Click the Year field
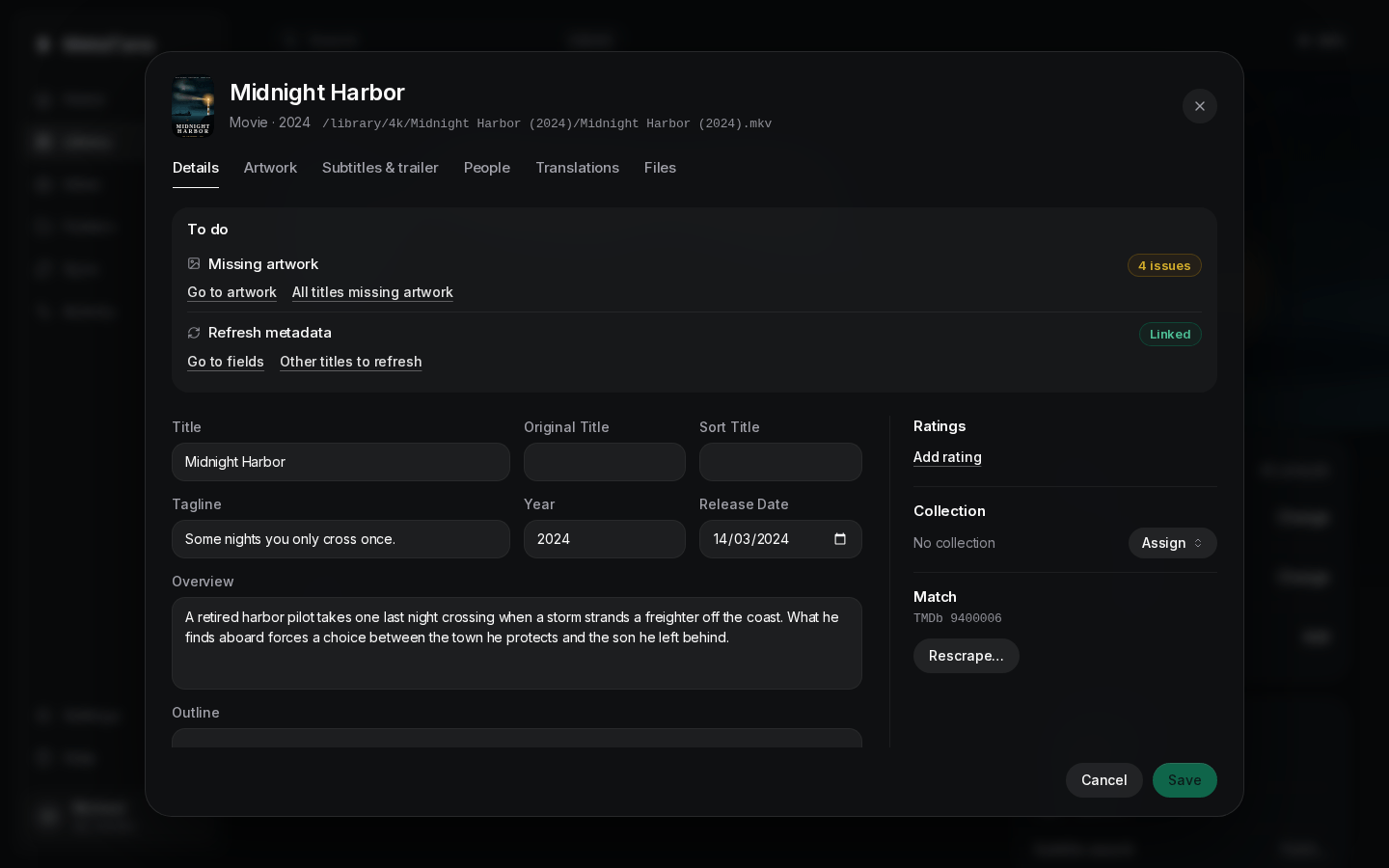The width and height of the screenshot is (1389, 868). 605,539
